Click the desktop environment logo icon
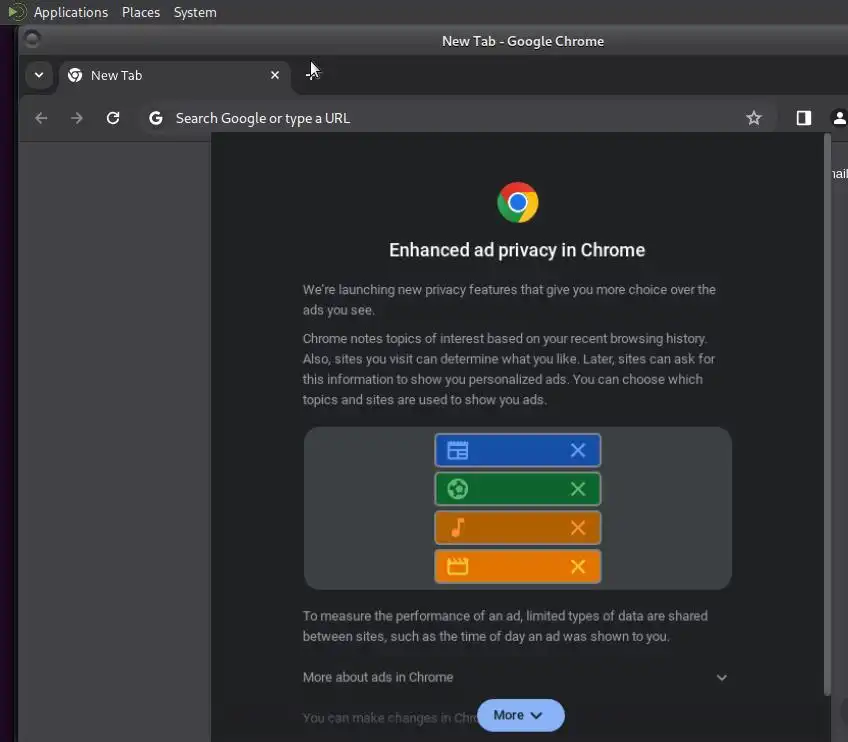This screenshot has width=848, height=742. coord(16,12)
